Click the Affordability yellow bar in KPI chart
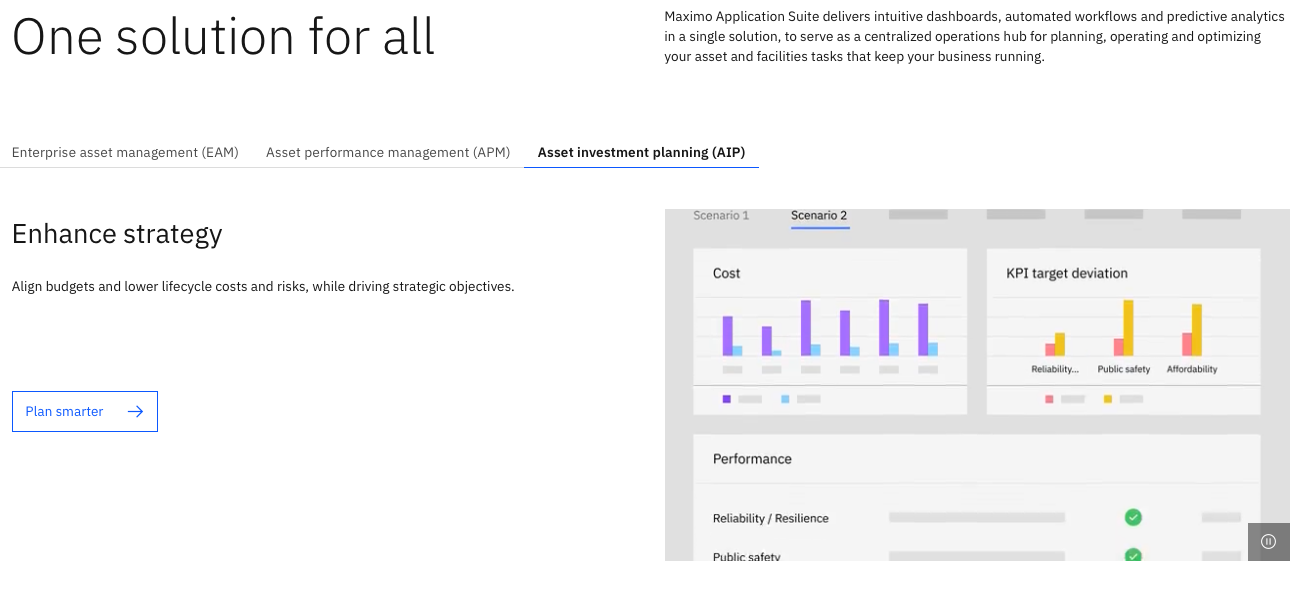Viewport: 1315px width, 590px height. pyautogui.click(x=1197, y=330)
